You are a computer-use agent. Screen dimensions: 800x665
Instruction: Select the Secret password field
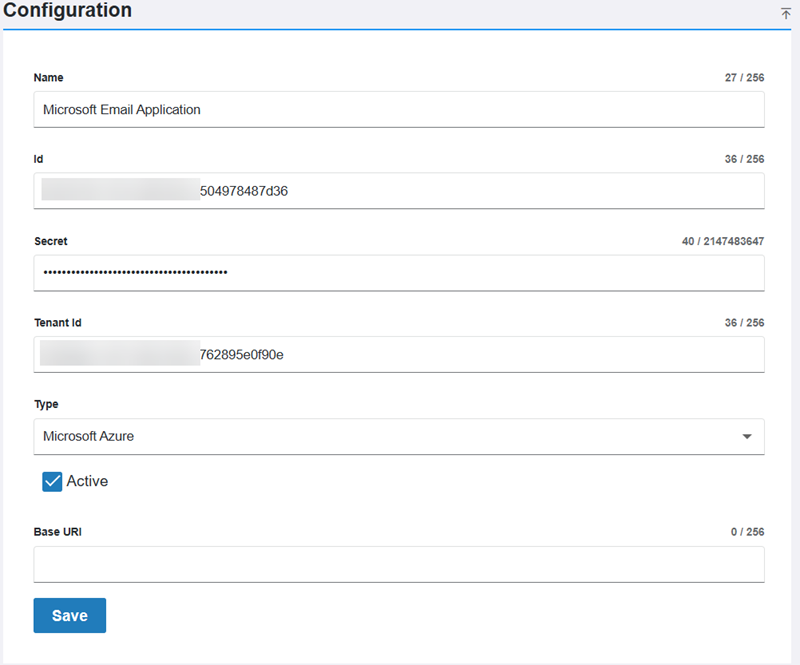[x=399, y=273]
